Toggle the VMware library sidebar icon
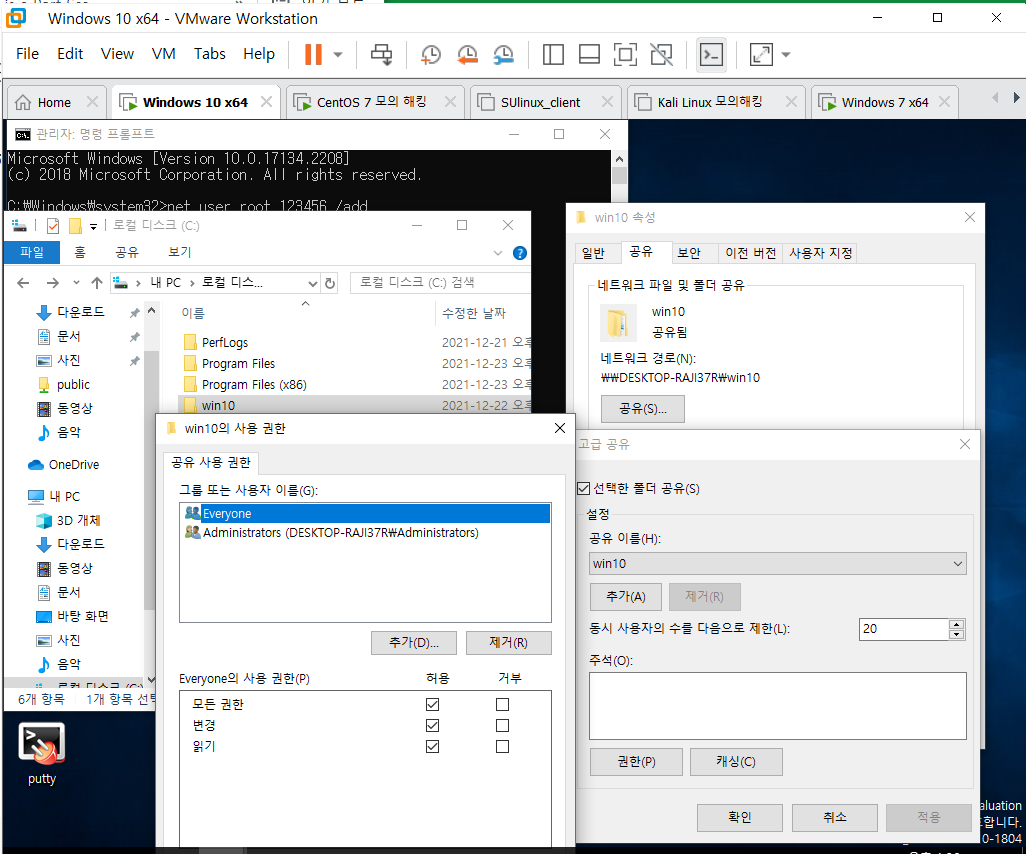Viewport: 1026px width, 854px height. (x=553, y=54)
